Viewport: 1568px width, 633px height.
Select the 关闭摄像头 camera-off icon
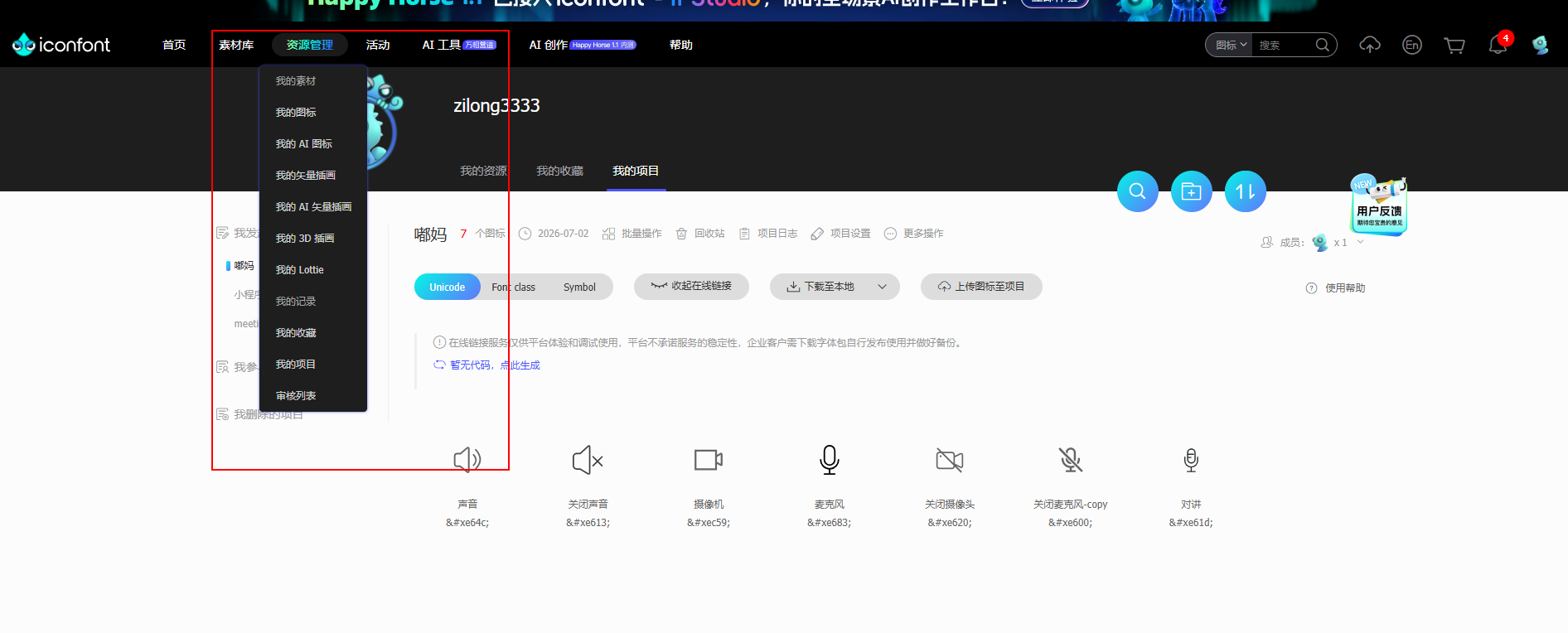click(x=950, y=460)
